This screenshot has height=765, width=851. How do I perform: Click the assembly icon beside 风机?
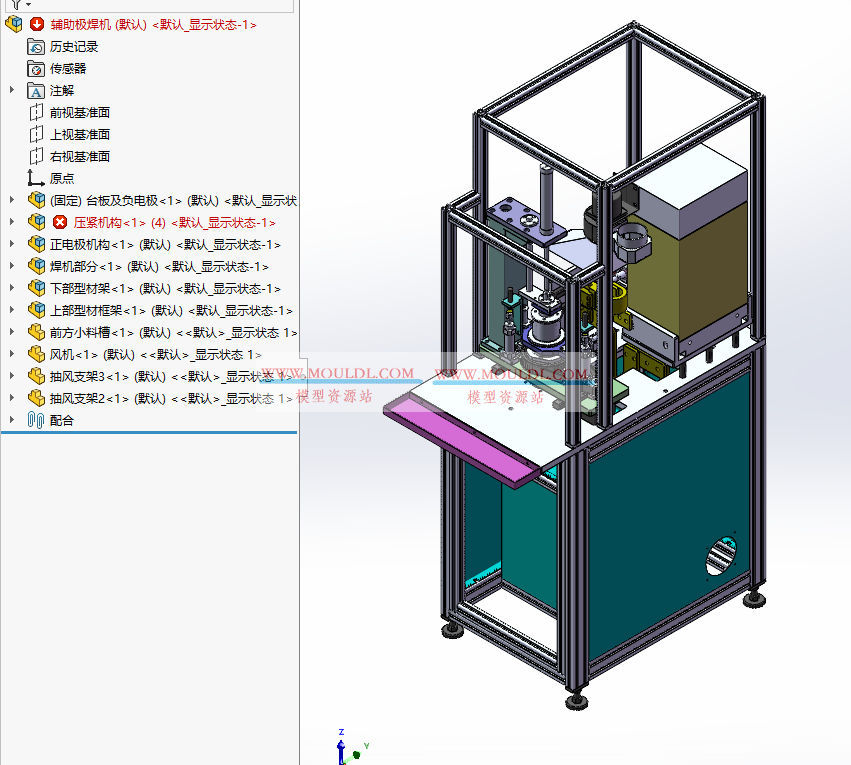pyautogui.click(x=36, y=353)
